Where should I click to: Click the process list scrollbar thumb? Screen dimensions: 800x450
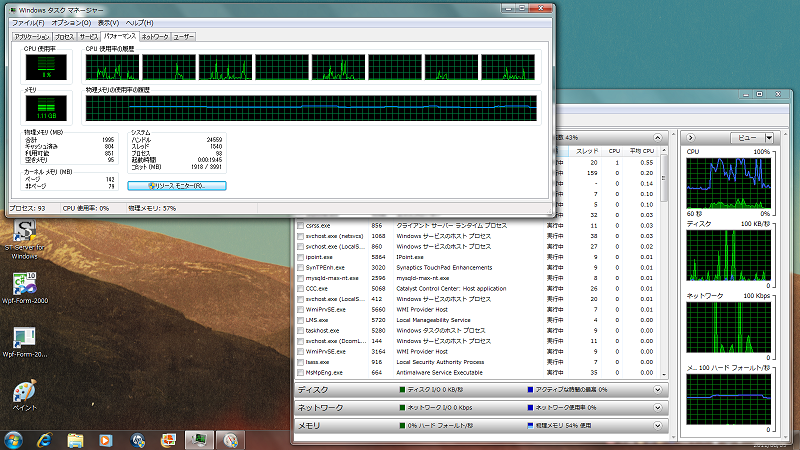(x=664, y=178)
